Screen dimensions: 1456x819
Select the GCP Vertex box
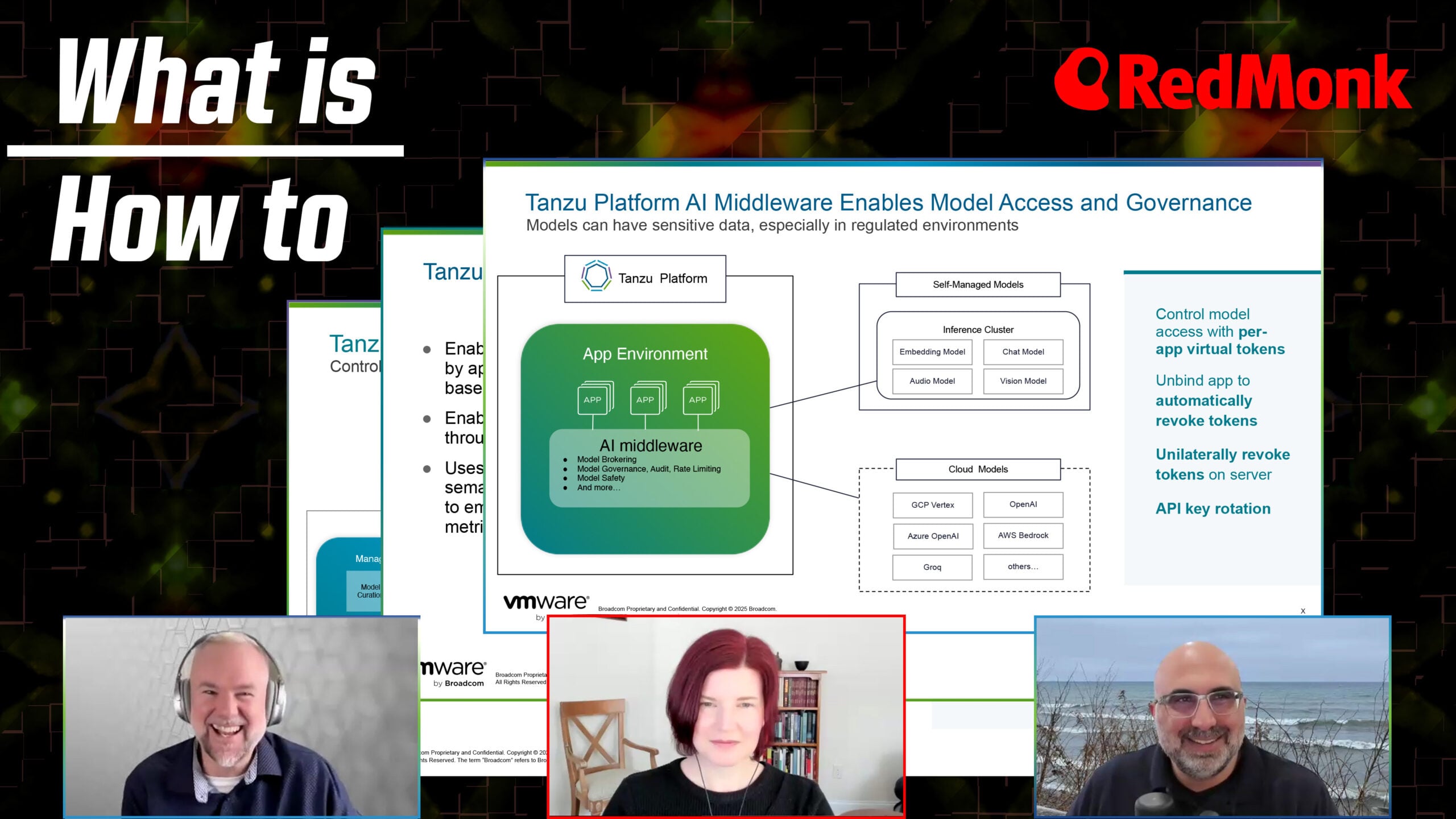click(932, 505)
